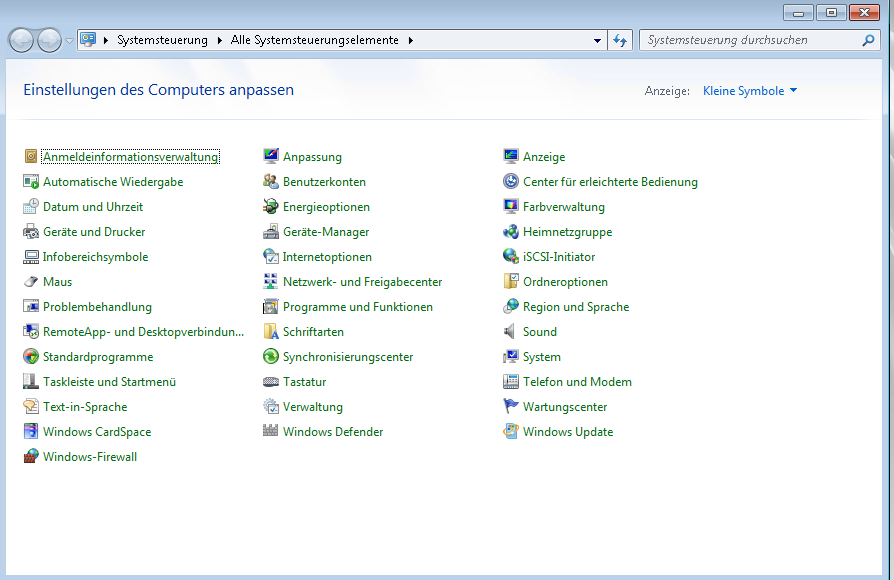
Task: Click the Maus mouse icon
Action: 31,282
